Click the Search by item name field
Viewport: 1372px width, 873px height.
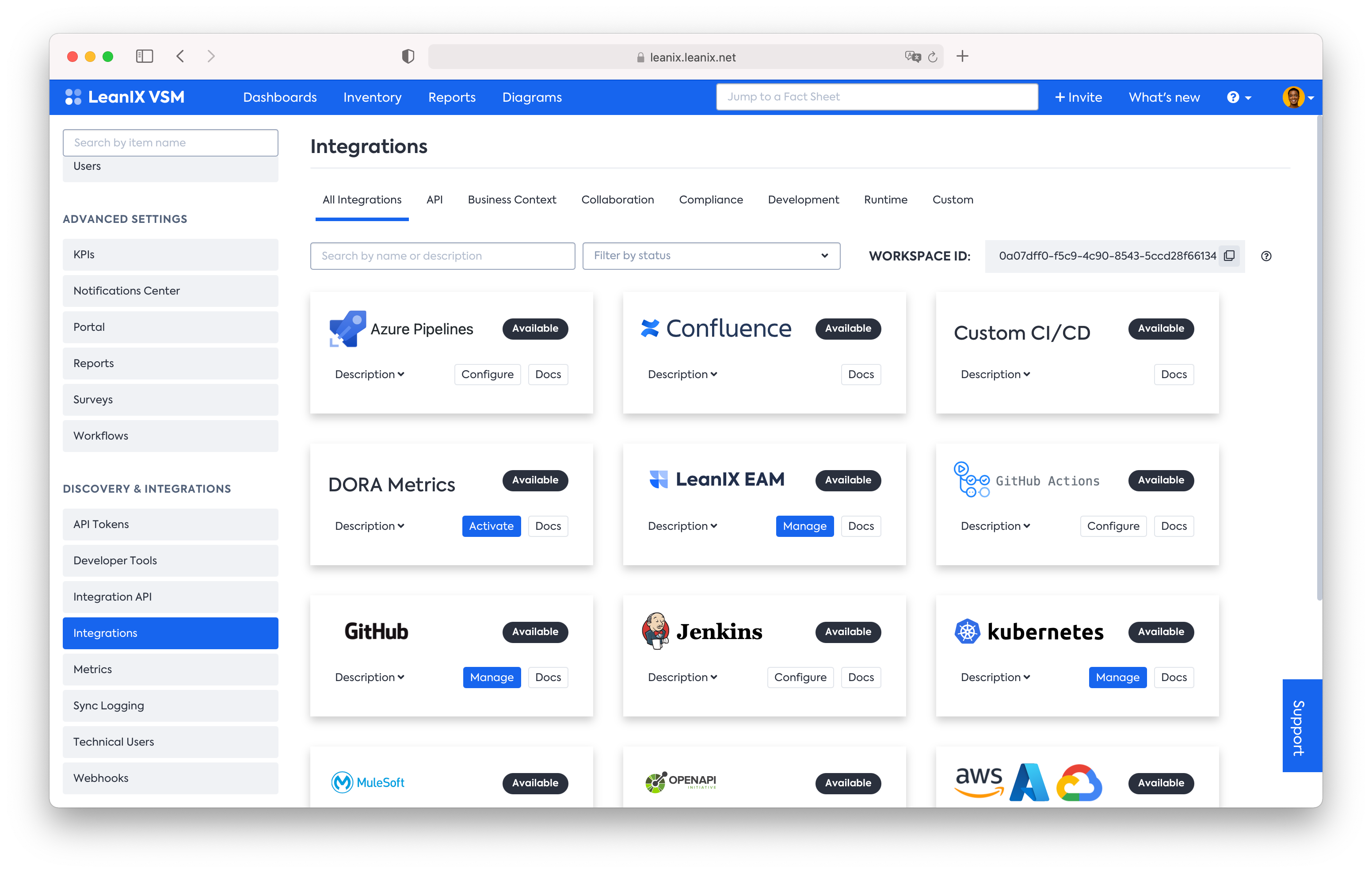click(170, 142)
